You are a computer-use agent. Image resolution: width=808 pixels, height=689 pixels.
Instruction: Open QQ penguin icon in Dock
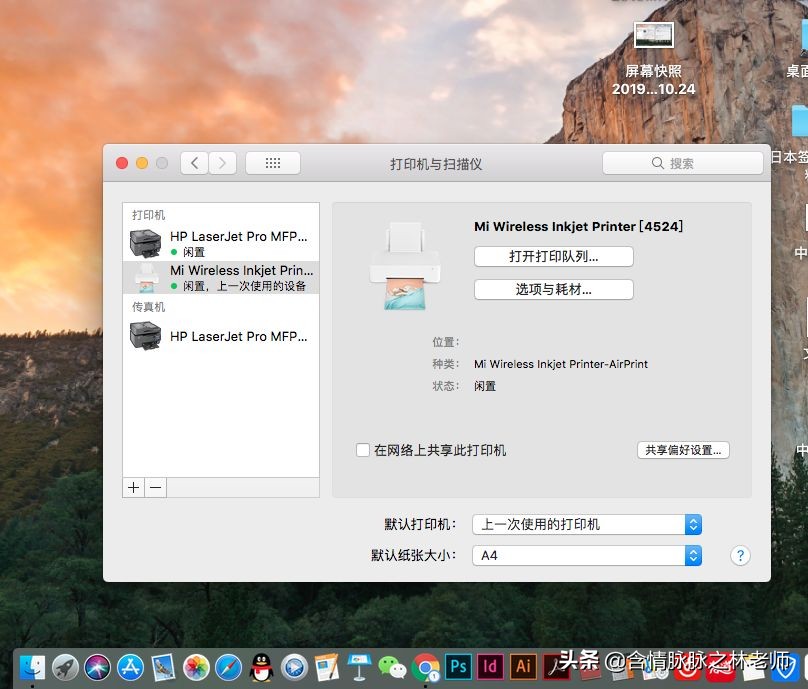(x=262, y=667)
